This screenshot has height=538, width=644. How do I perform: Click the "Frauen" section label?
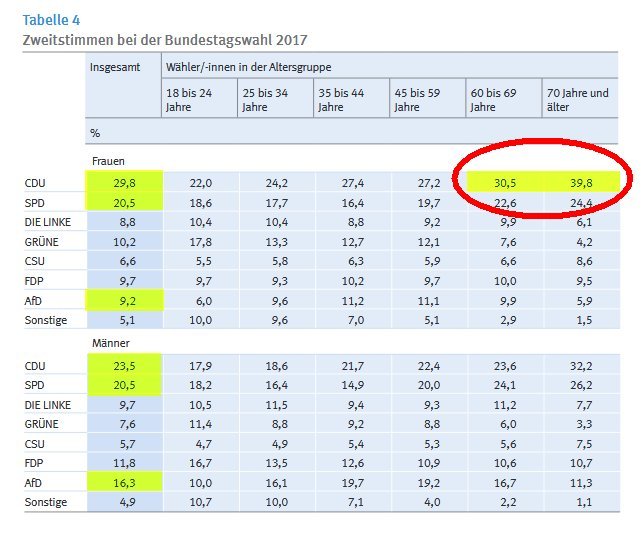107,161
